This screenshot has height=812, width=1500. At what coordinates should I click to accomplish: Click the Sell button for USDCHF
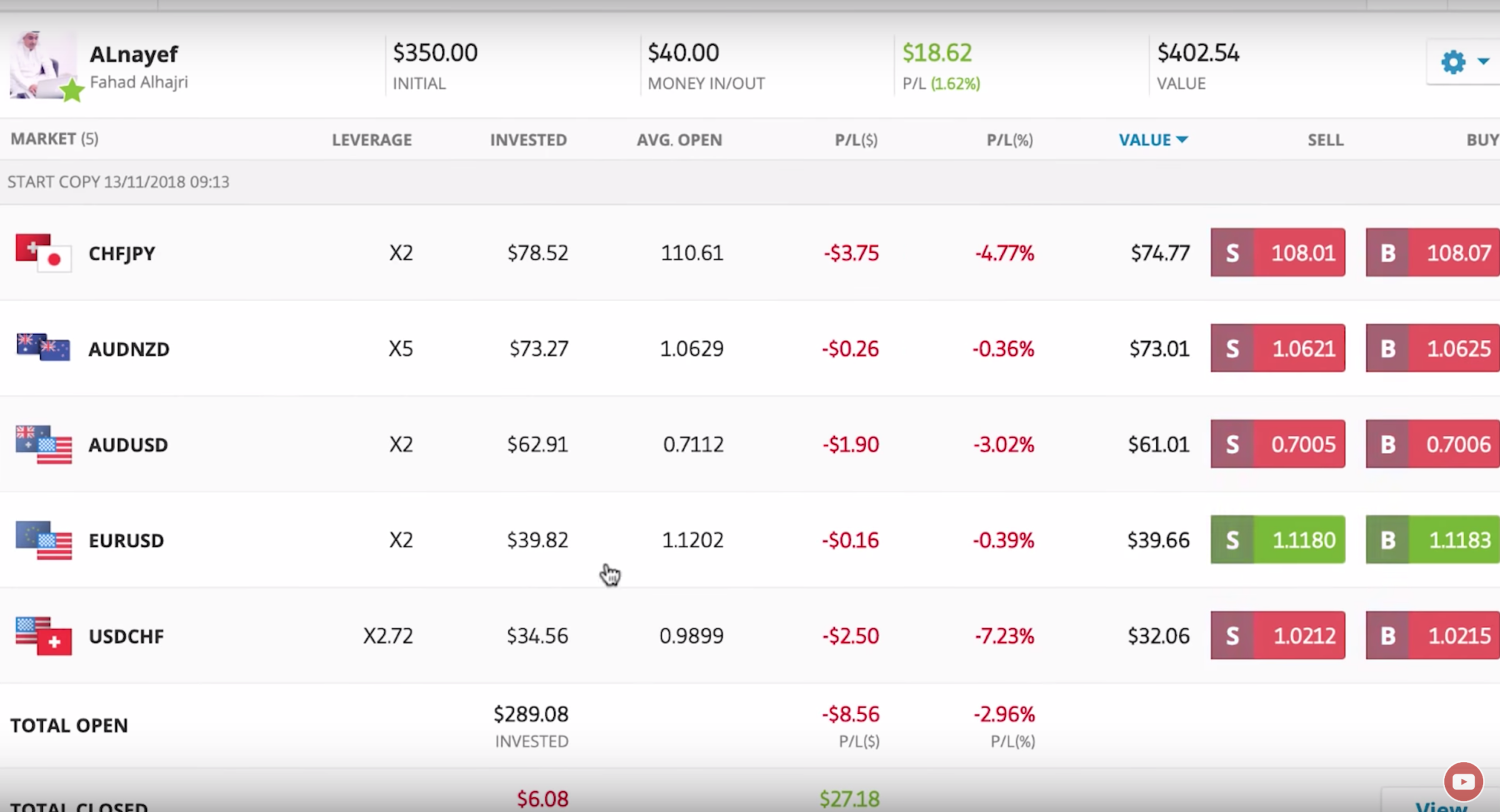coord(1277,635)
